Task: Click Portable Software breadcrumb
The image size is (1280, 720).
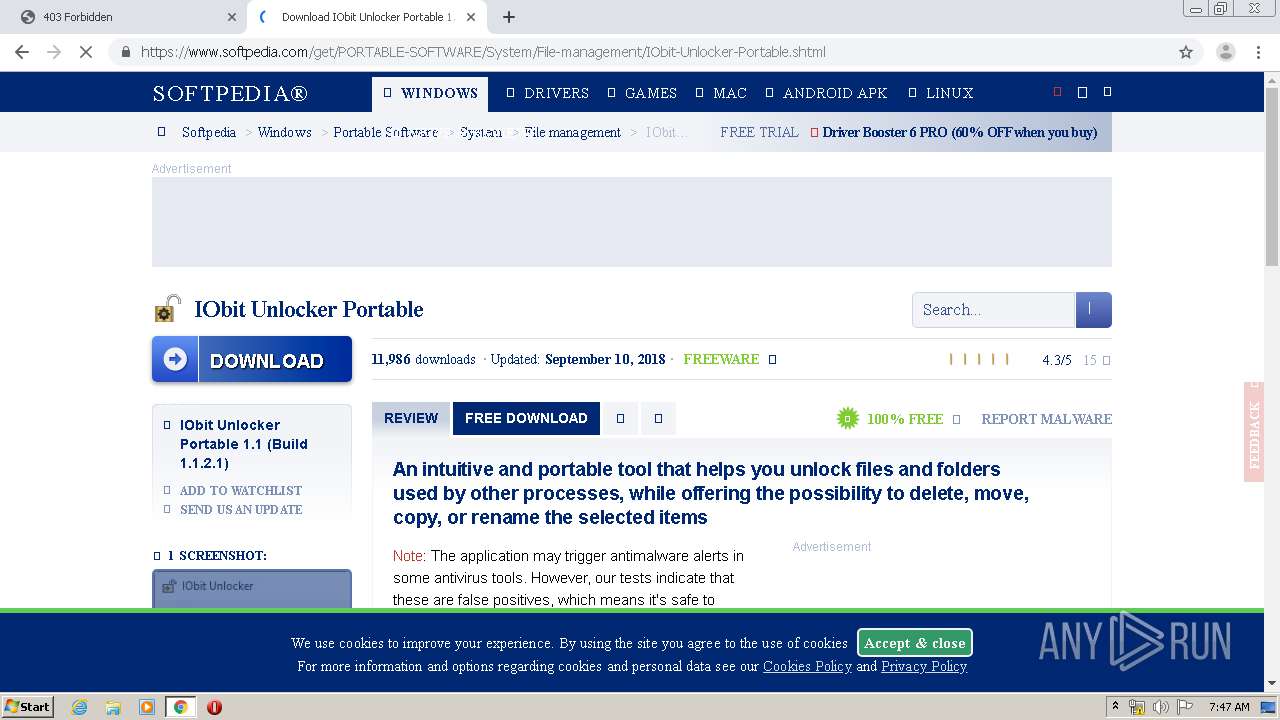Action: coord(386,132)
